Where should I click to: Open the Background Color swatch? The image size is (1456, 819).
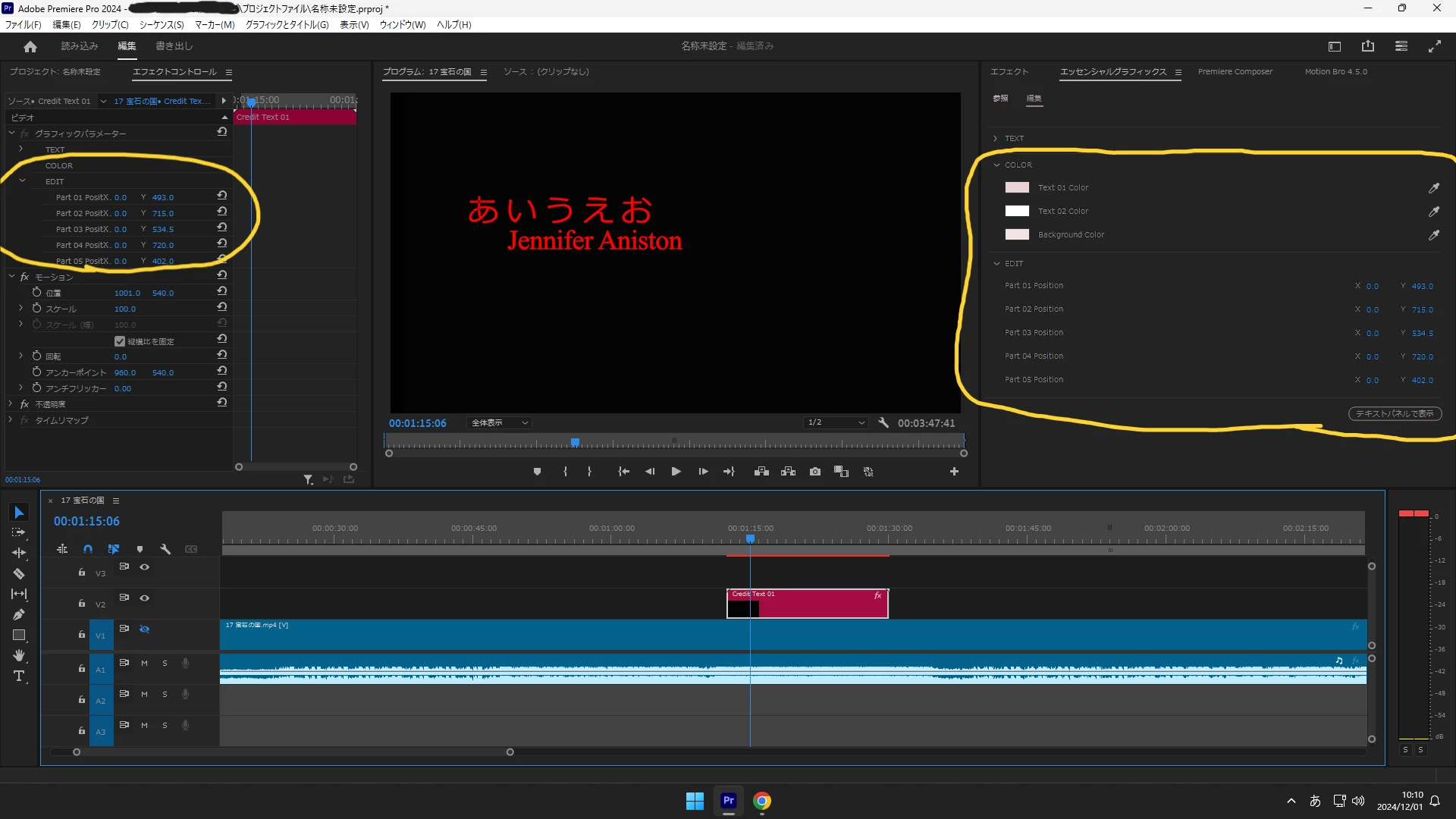pyautogui.click(x=1017, y=235)
